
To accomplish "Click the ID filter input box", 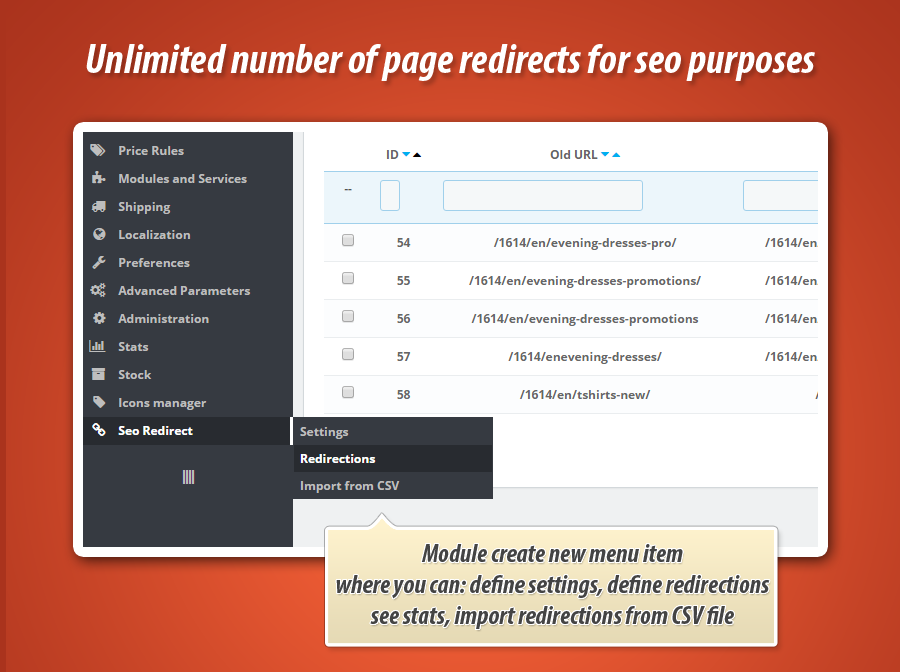I will (x=390, y=195).
